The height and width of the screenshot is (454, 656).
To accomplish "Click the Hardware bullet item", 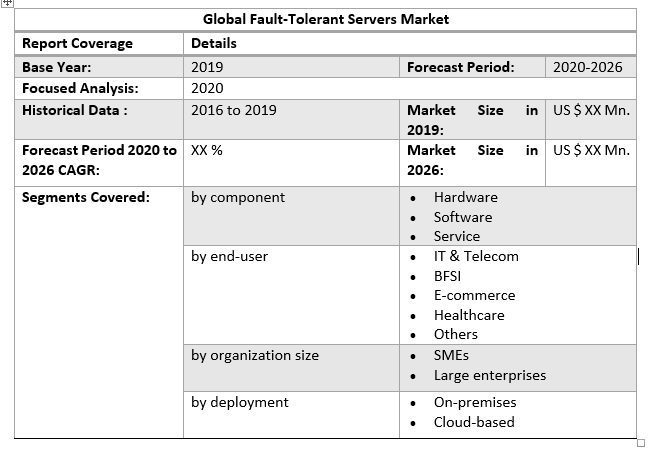I will (x=465, y=197).
